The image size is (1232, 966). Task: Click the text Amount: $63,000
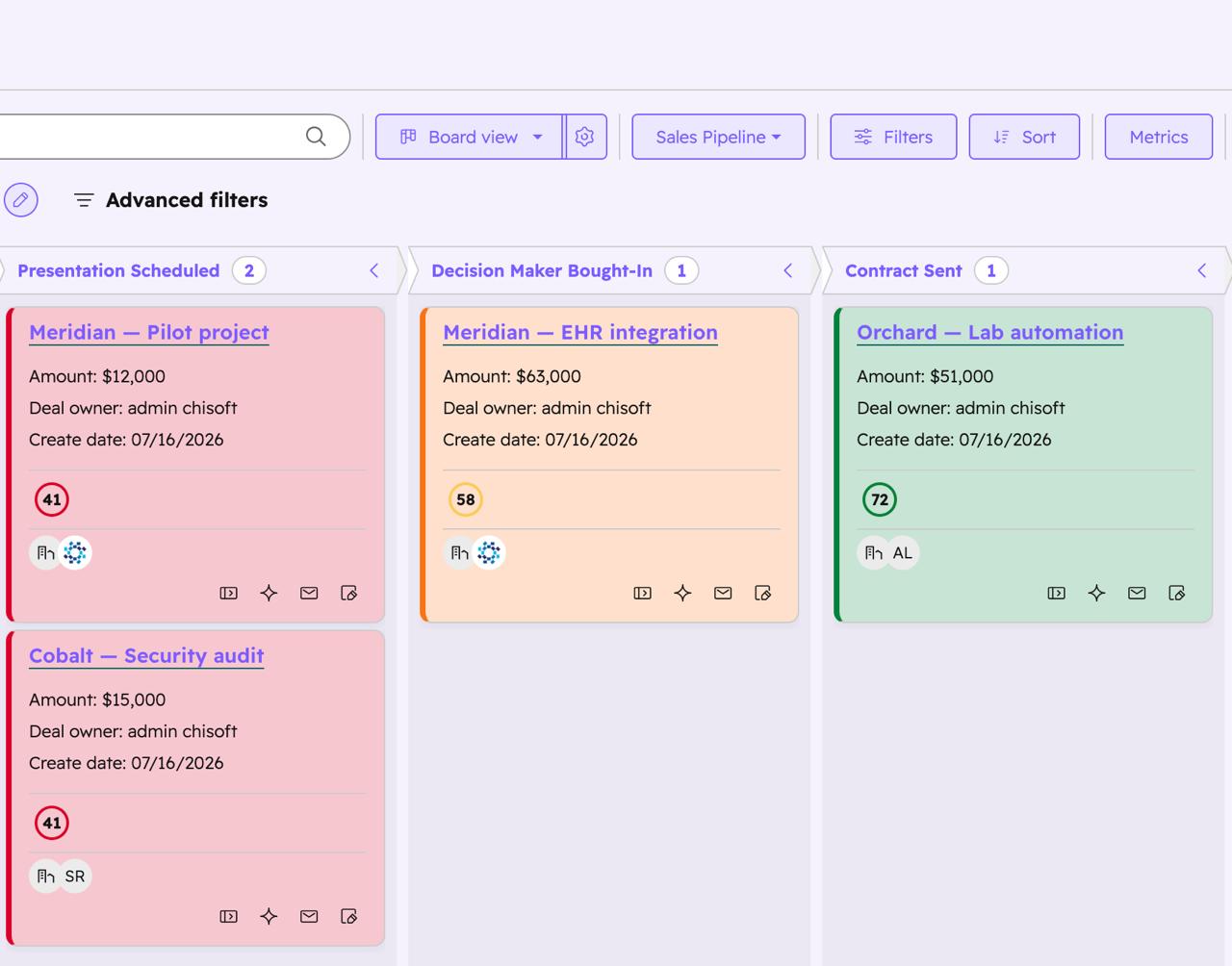click(x=512, y=376)
